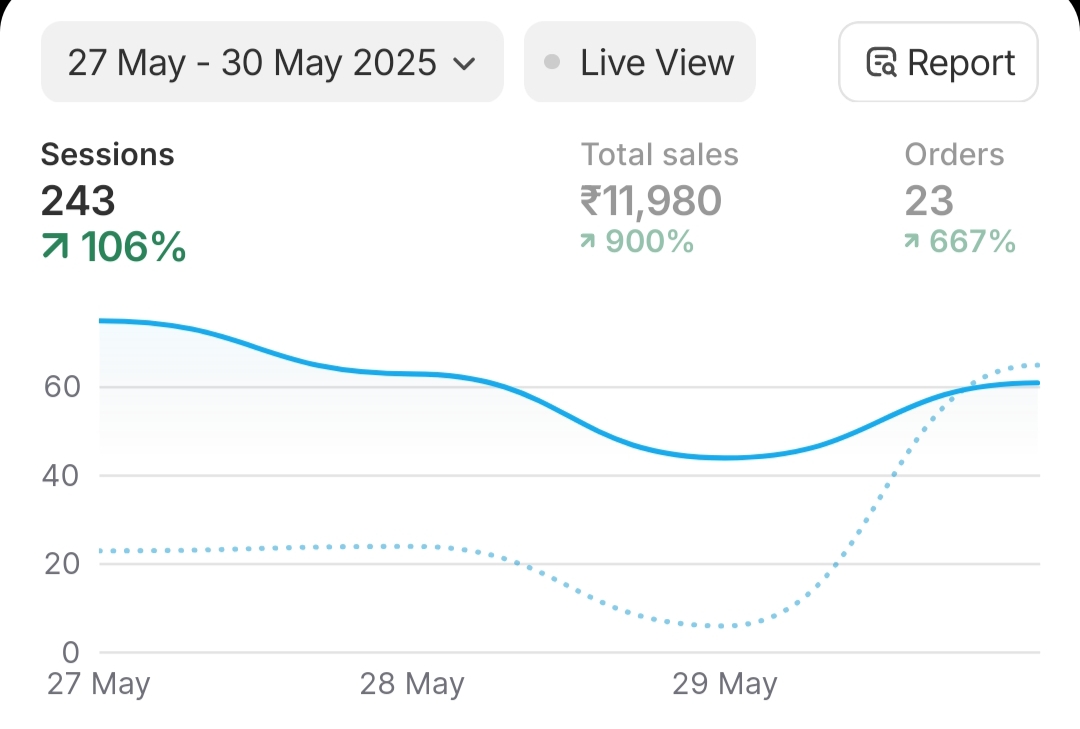This screenshot has width=1080, height=729.
Task: Open the Report button
Action: point(938,63)
